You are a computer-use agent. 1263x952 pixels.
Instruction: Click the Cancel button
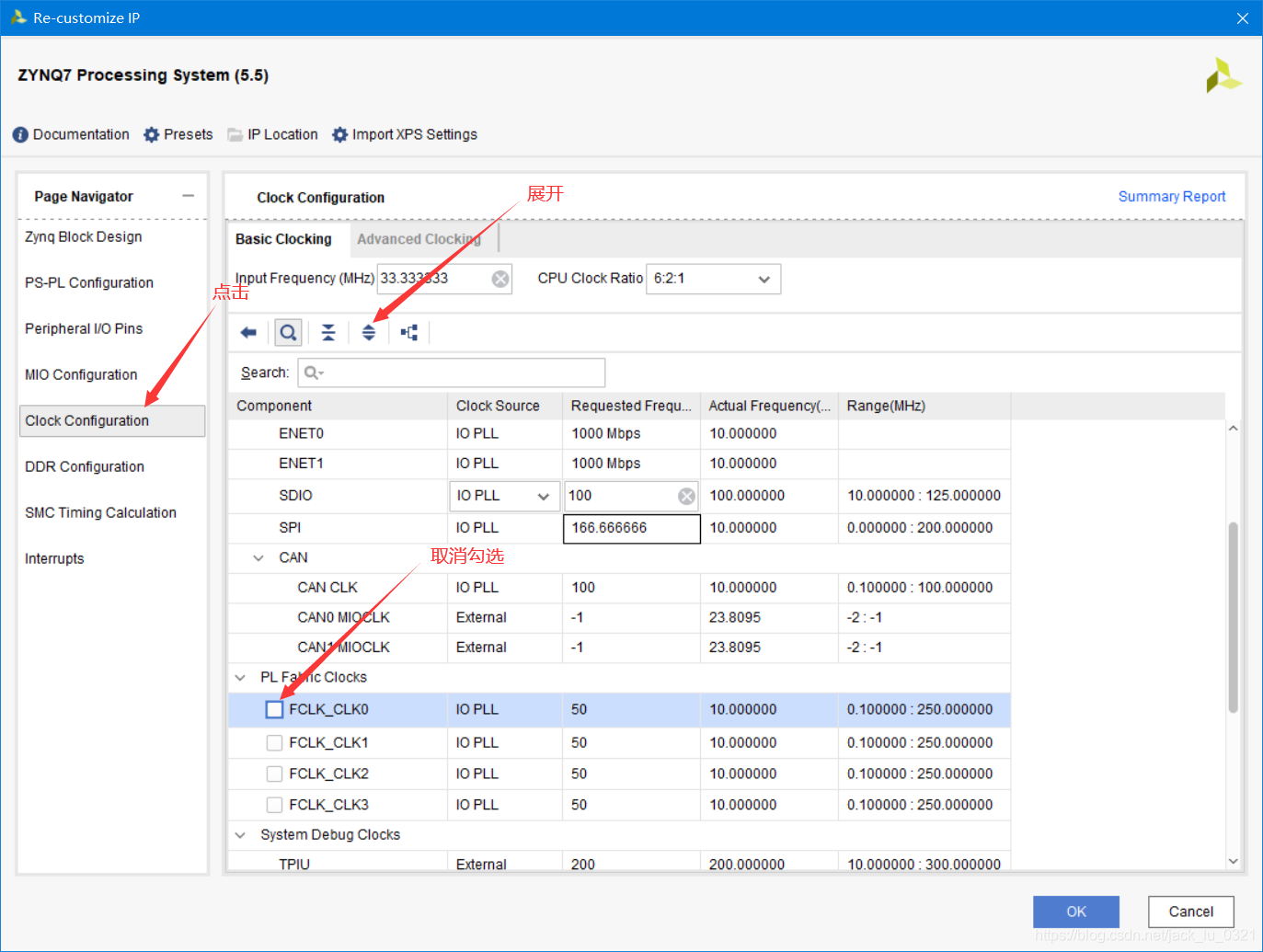click(x=1191, y=912)
